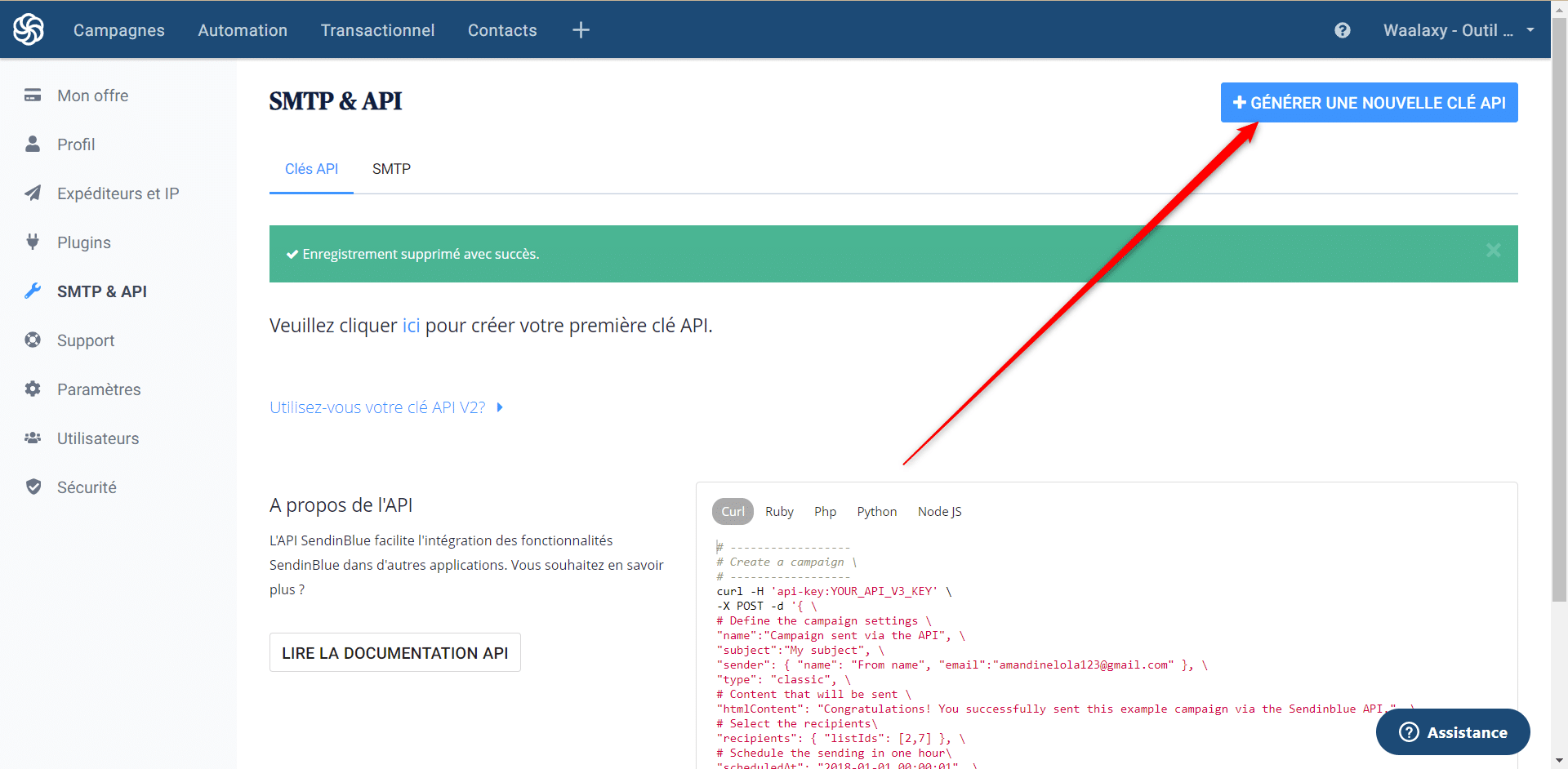Click the Profil person icon
This screenshot has height=769, width=1568.
coord(33,144)
